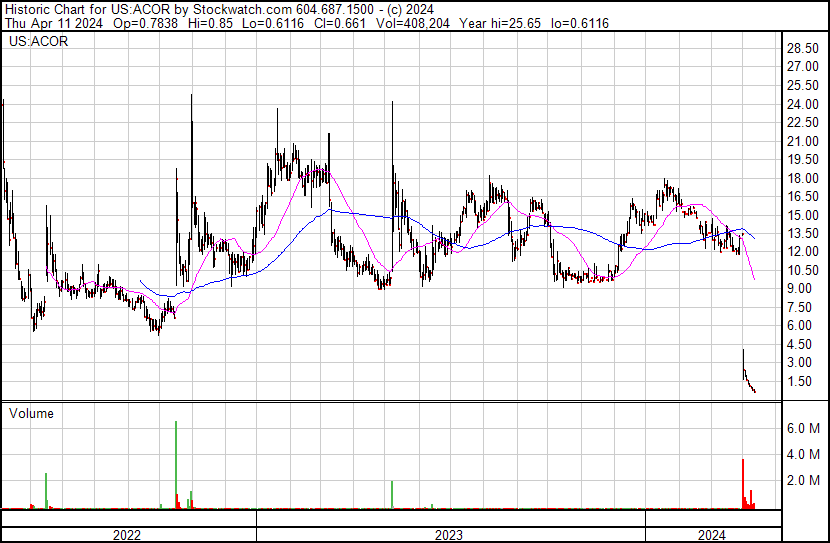The height and width of the screenshot is (543, 830).
Task: Click the Hi=0.85 daily high value
Action: [210, 23]
